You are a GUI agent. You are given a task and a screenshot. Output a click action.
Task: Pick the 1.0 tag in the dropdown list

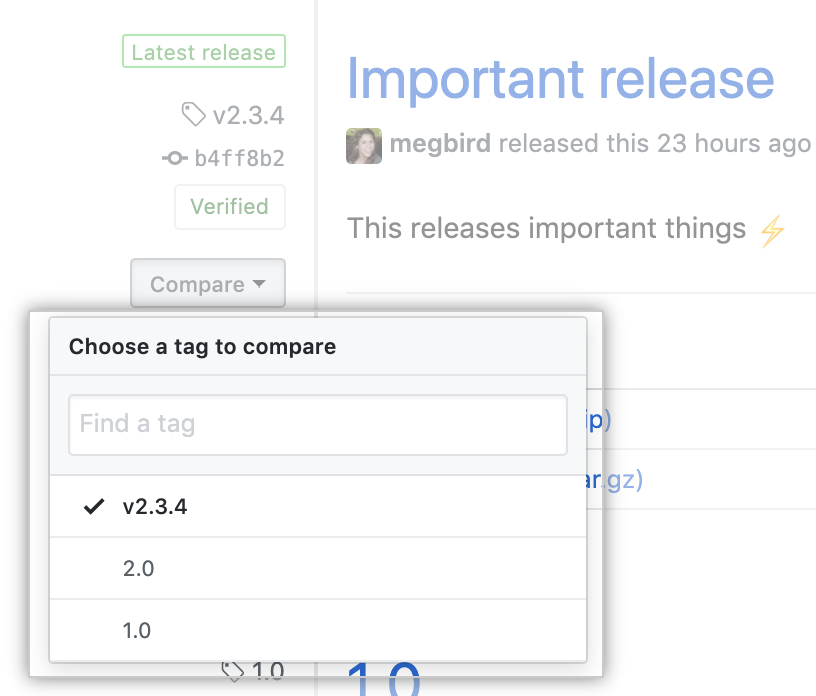[139, 631]
